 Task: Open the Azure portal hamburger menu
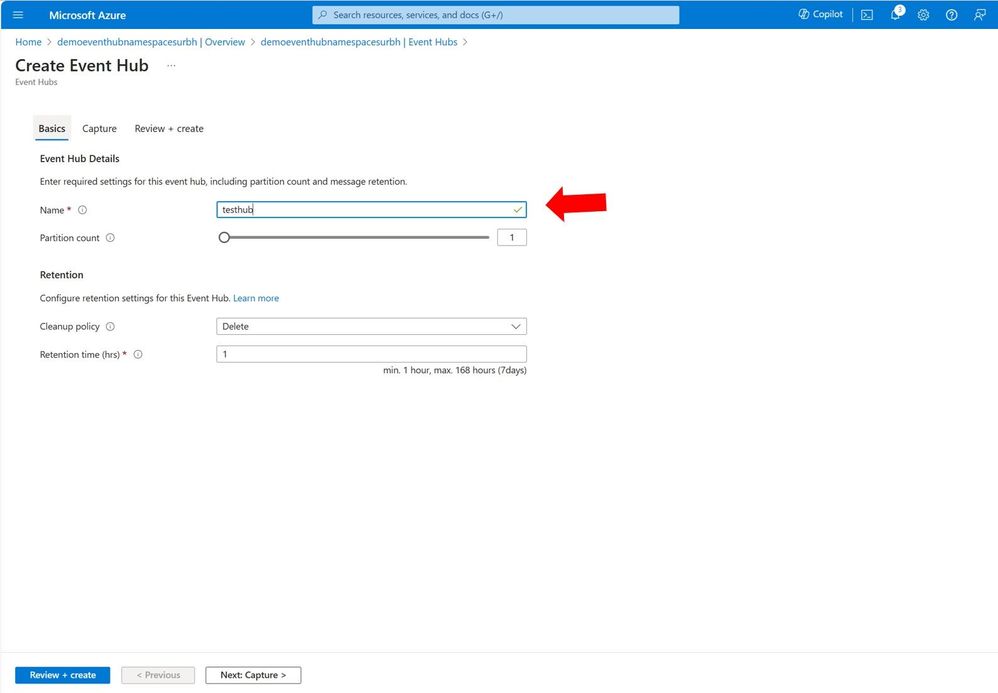click(18, 15)
